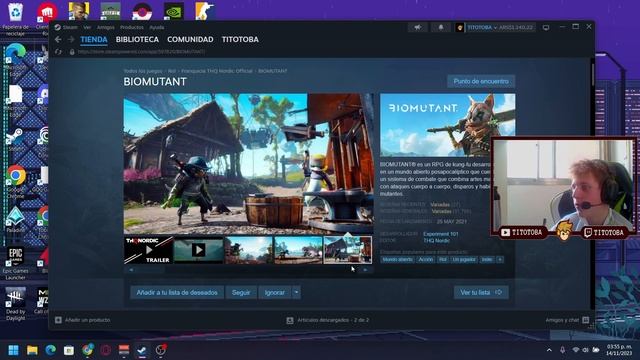The height and width of the screenshot is (360, 640).
Task: Open Epic Games Launcher desktop icon
Action: coord(16,263)
